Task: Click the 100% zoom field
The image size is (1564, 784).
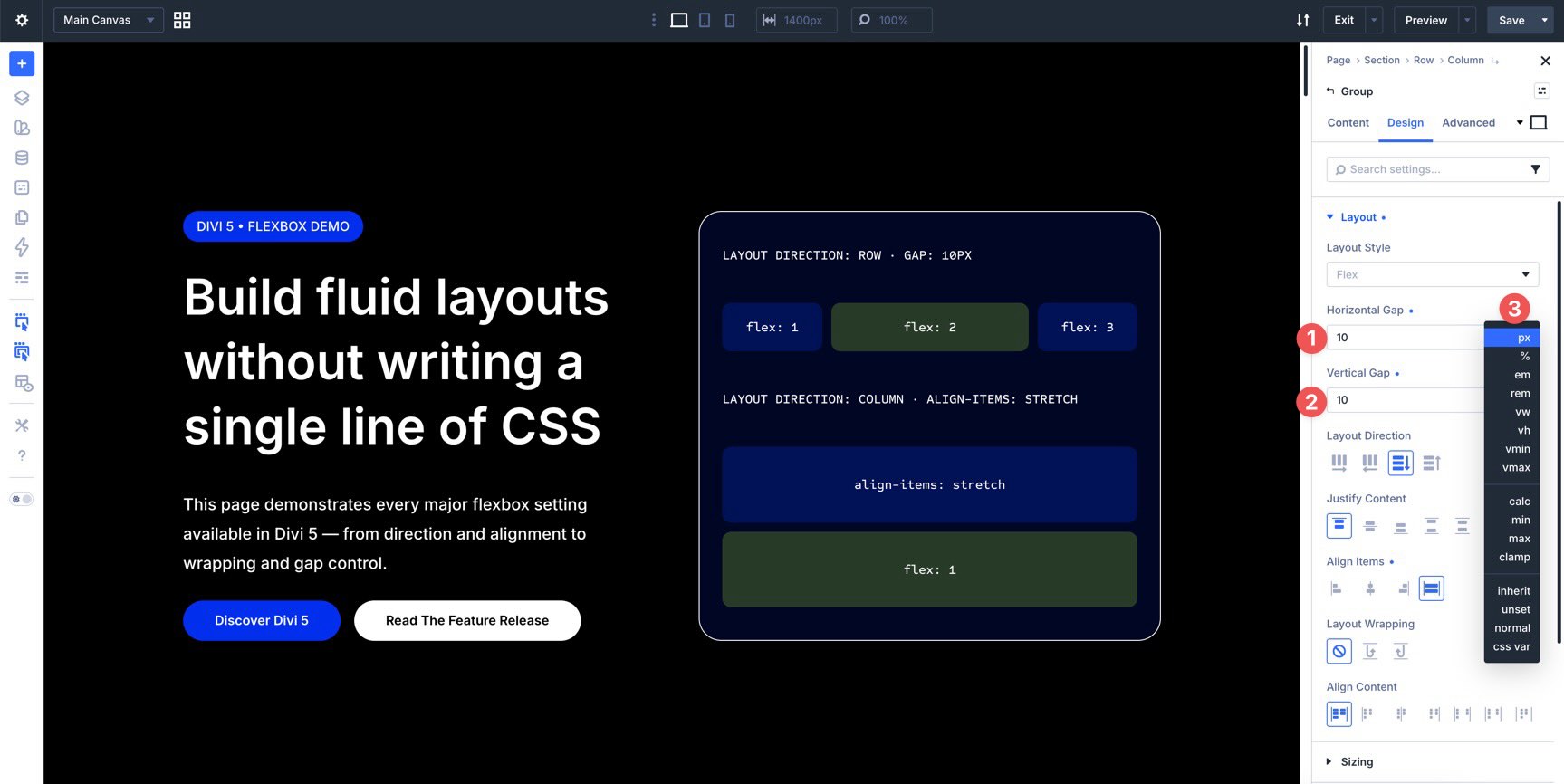Action: coord(892,20)
